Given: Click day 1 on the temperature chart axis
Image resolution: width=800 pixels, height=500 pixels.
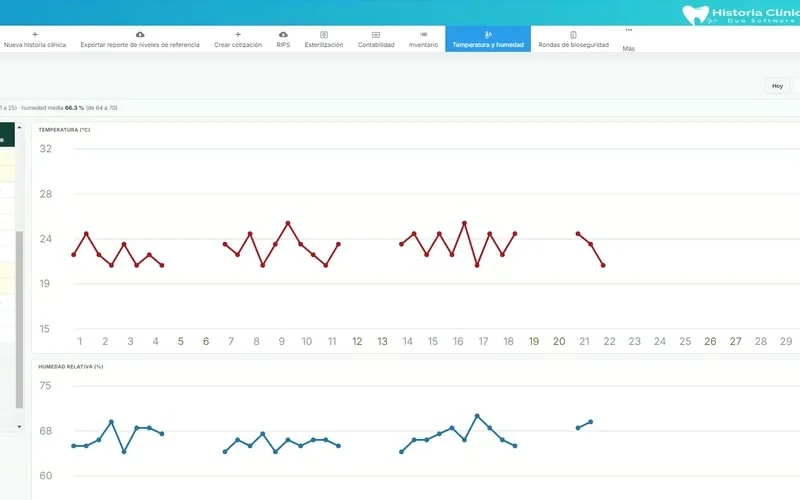Looking at the screenshot, I should point(80,341).
